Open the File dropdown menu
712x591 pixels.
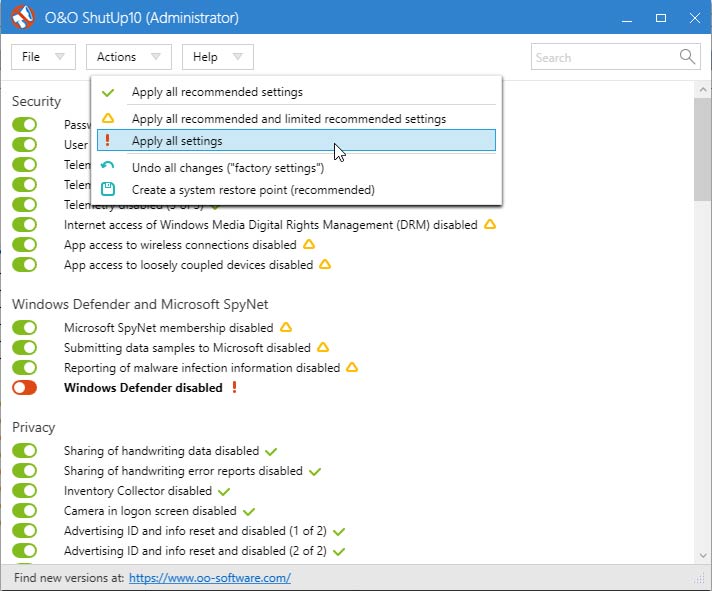43,57
